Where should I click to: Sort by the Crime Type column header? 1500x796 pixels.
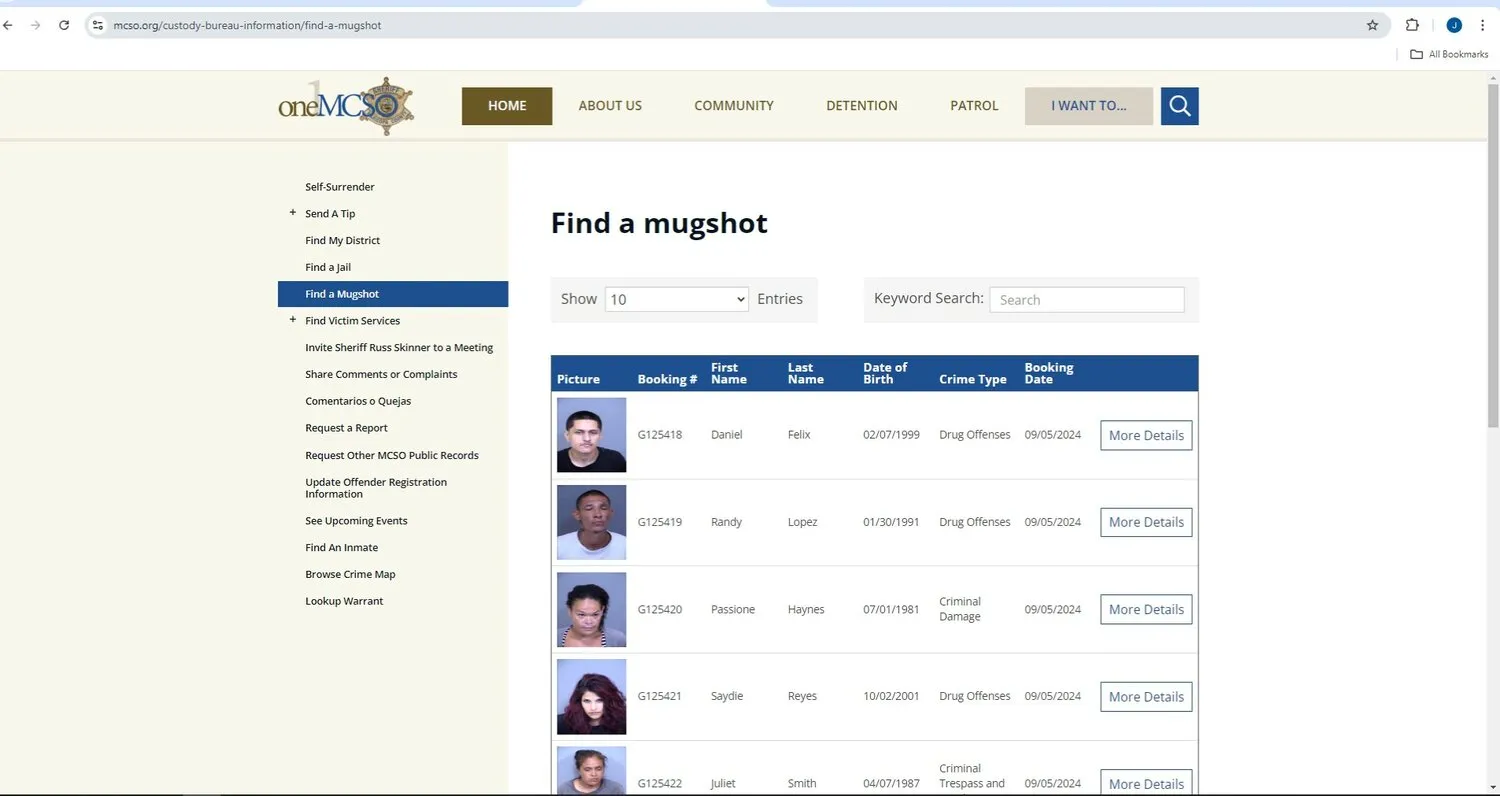(x=972, y=379)
